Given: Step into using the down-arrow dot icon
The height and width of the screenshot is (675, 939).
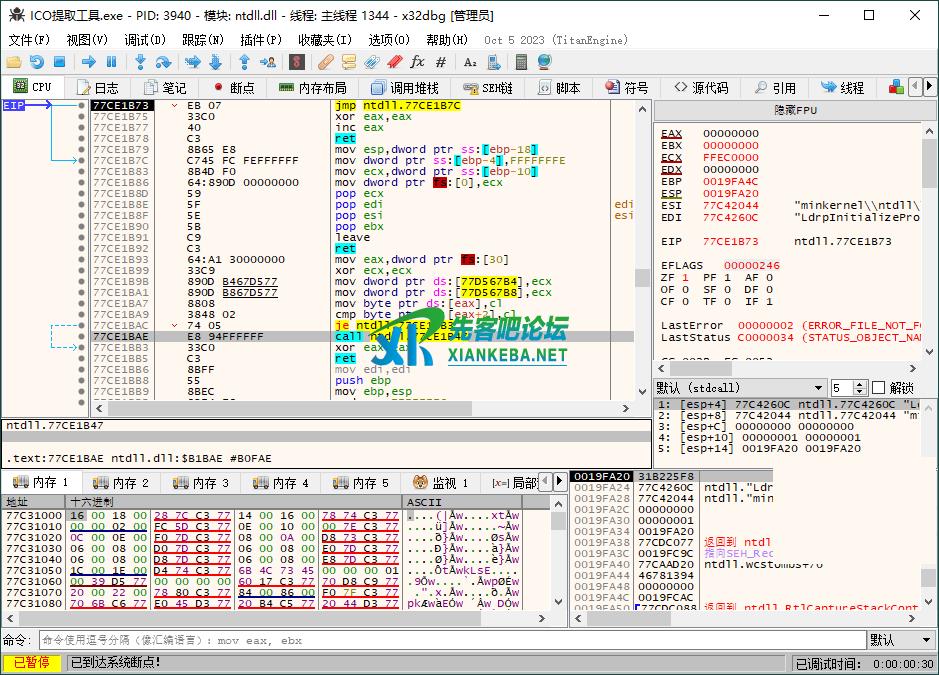Looking at the screenshot, I should click(140, 62).
